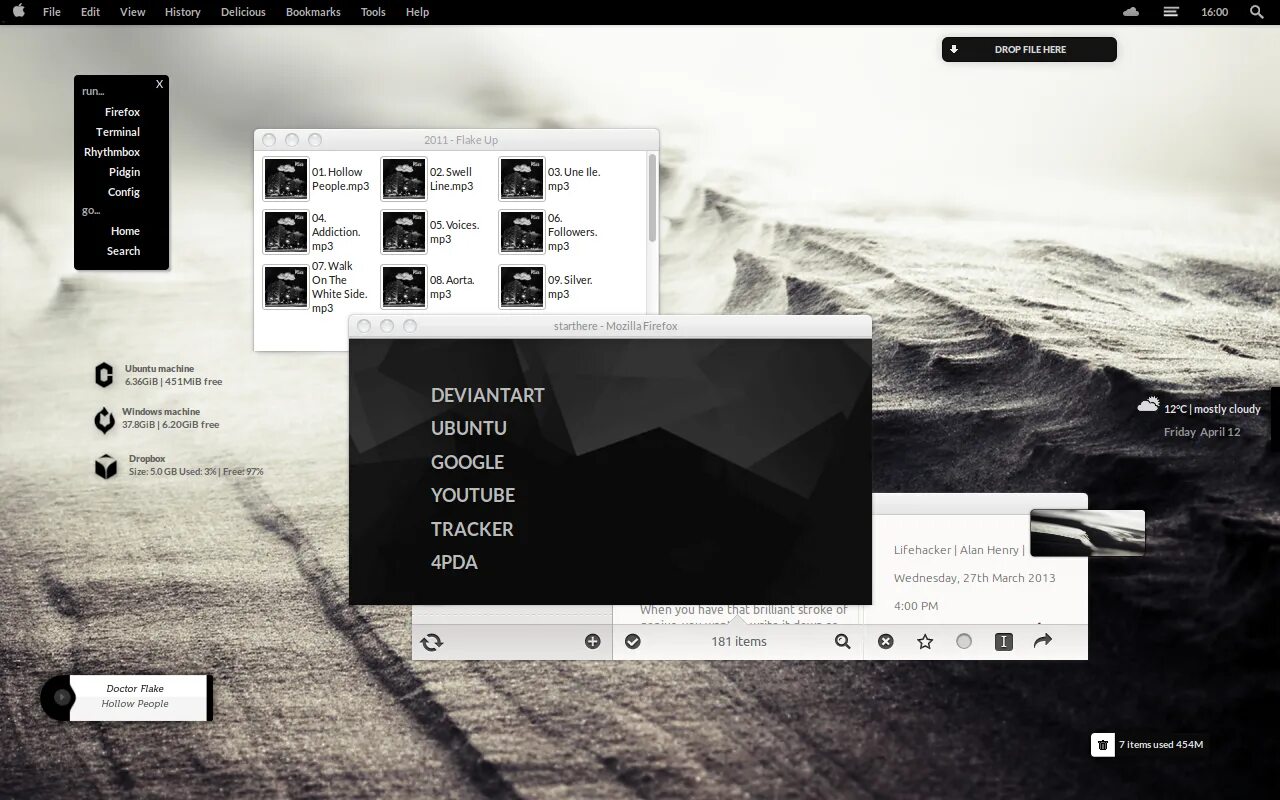Click the 181 items counter
The image size is (1280, 800).
tap(739, 642)
